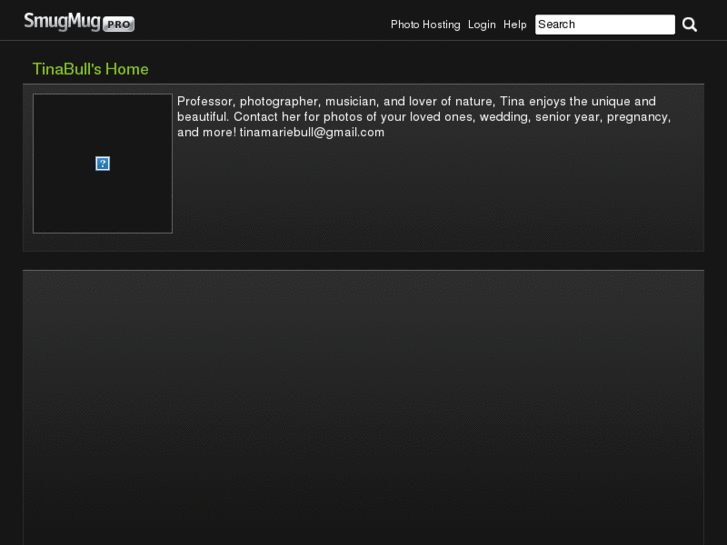Click the profile picture placeholder box
Viewport: 727px width, 545px height.
102,163
